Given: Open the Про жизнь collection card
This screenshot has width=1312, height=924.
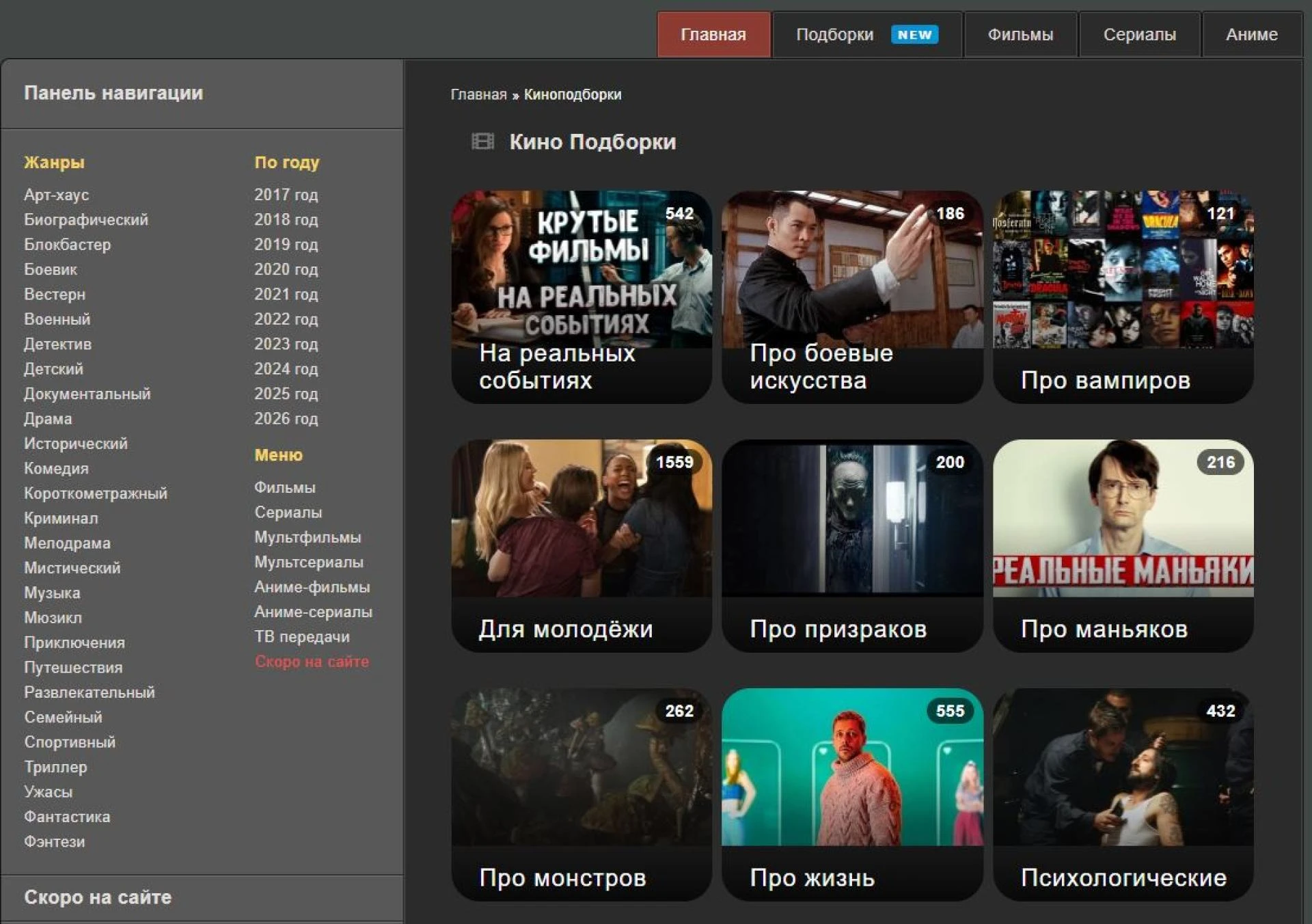Looking at the screenshot, I should (851, 794).
